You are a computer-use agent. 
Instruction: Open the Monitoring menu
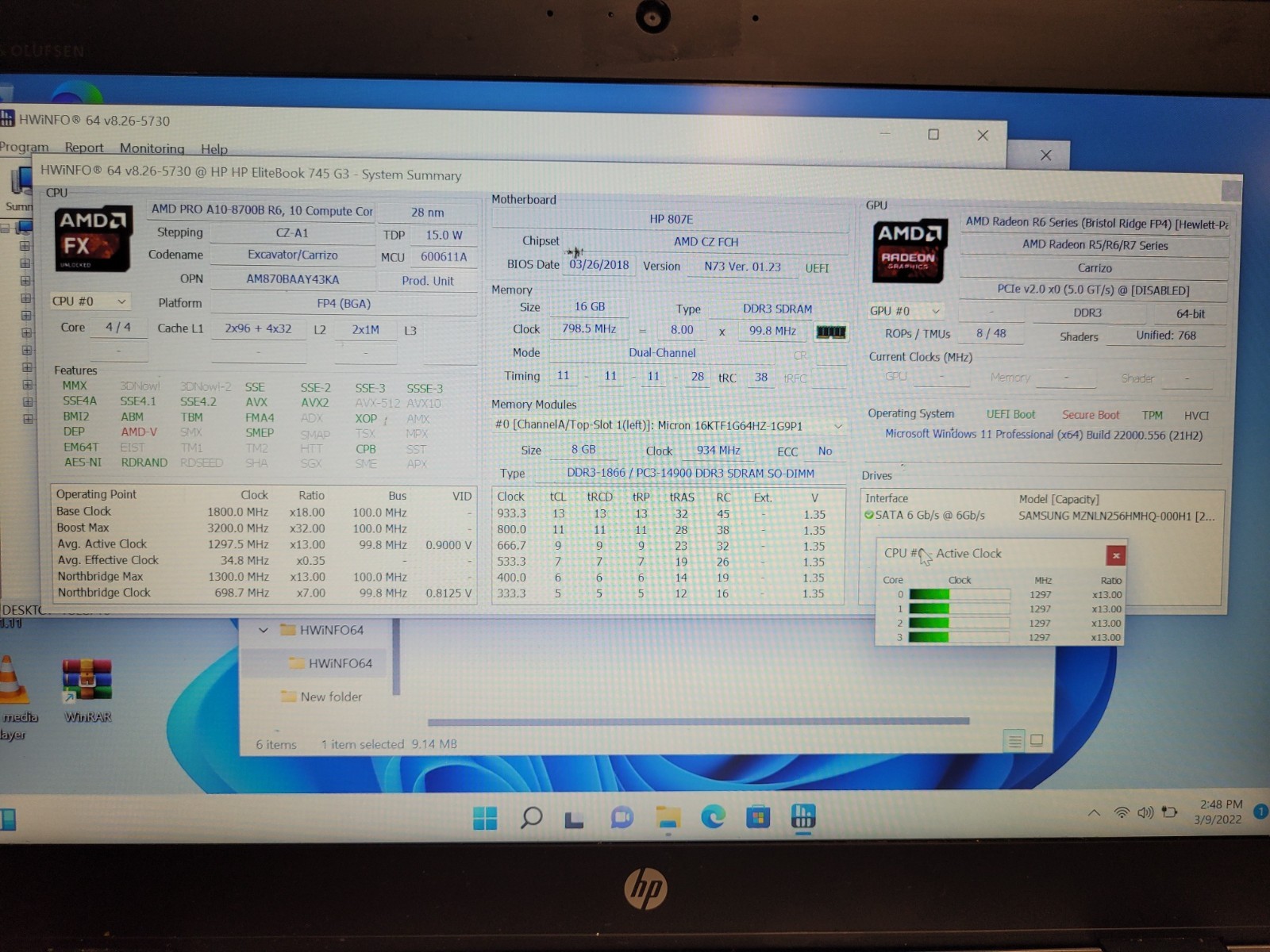coord(152,148)
